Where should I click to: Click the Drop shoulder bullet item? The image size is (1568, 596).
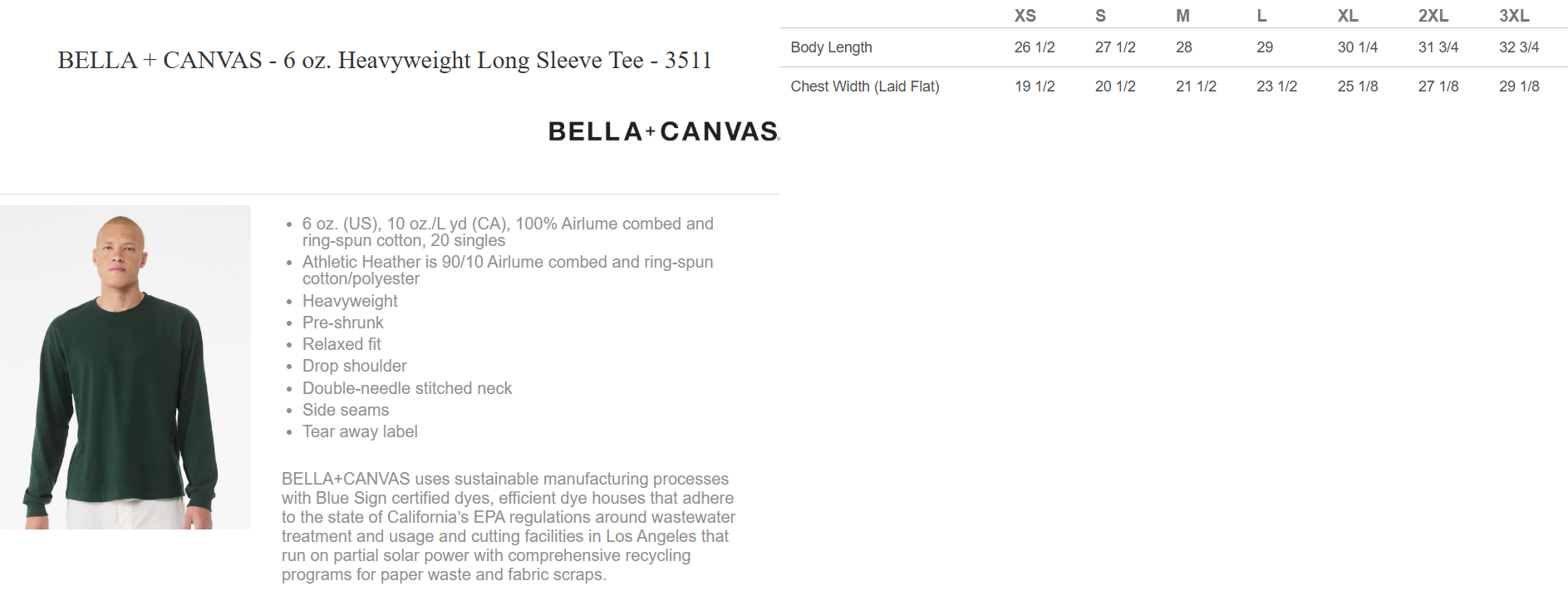tap(354, 366)
